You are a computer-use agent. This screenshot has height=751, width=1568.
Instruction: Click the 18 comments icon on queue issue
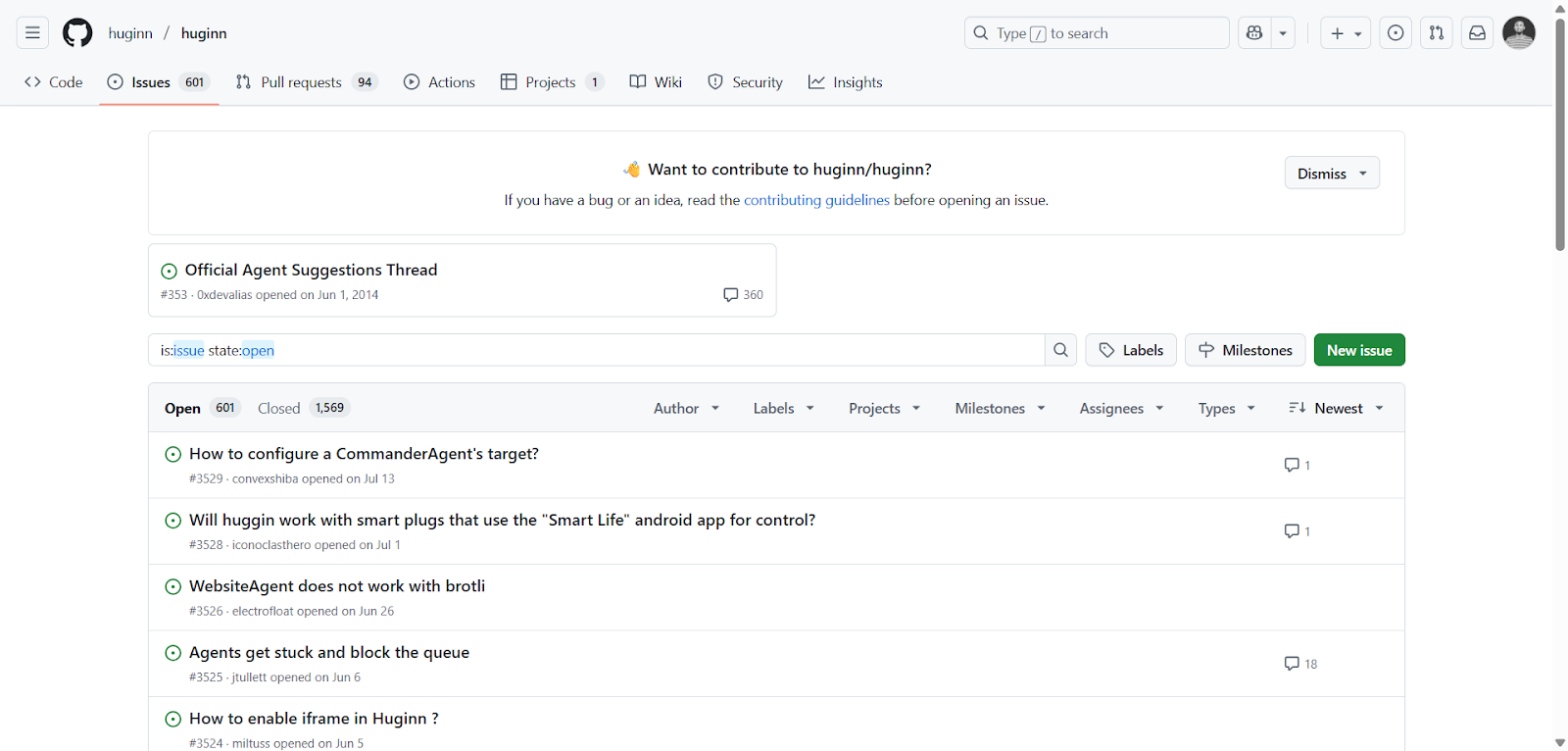(1300, 664)
